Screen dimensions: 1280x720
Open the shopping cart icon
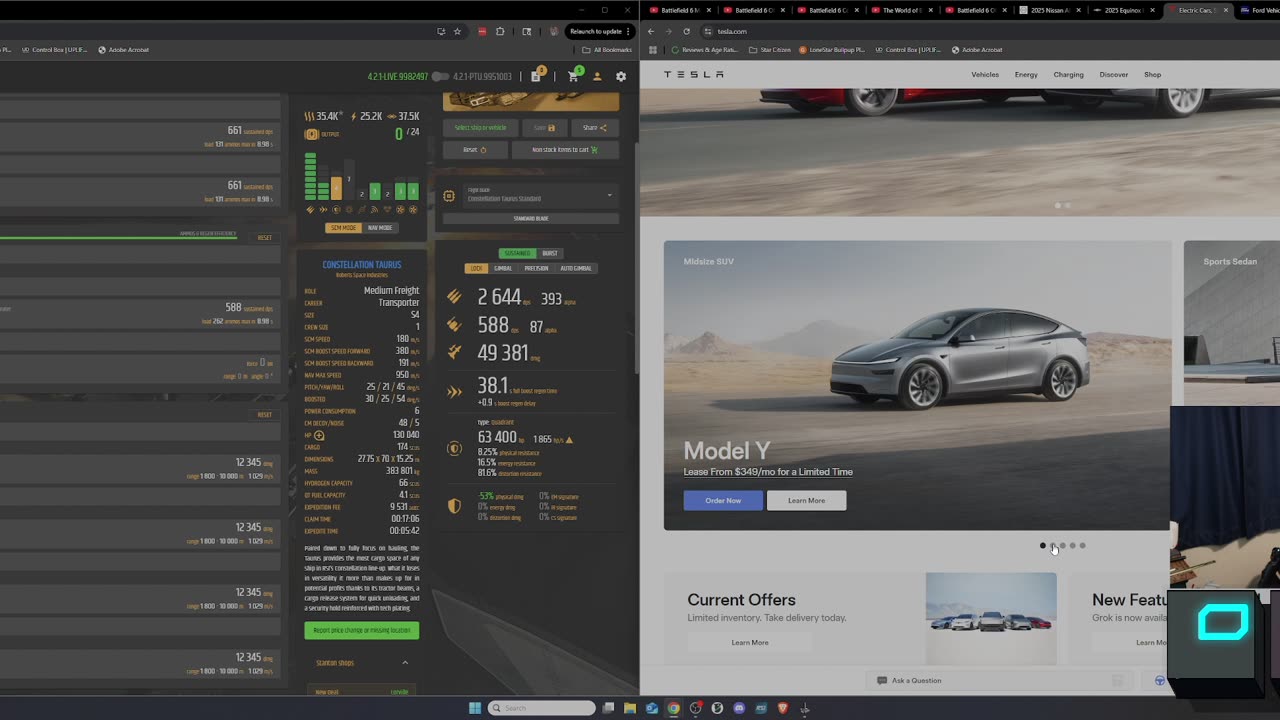pos(574,76)
